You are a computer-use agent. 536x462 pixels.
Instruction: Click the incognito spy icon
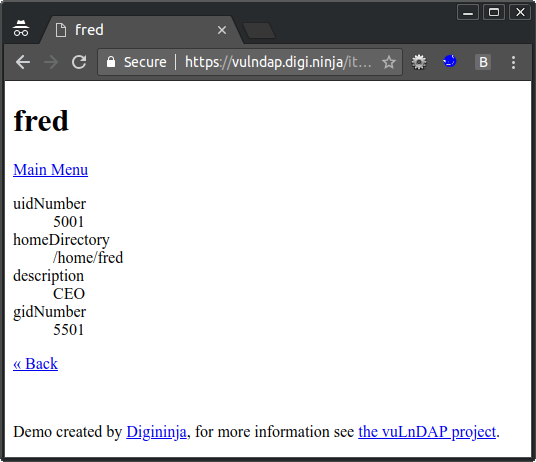pyautogui.click(x=21, y=28)
